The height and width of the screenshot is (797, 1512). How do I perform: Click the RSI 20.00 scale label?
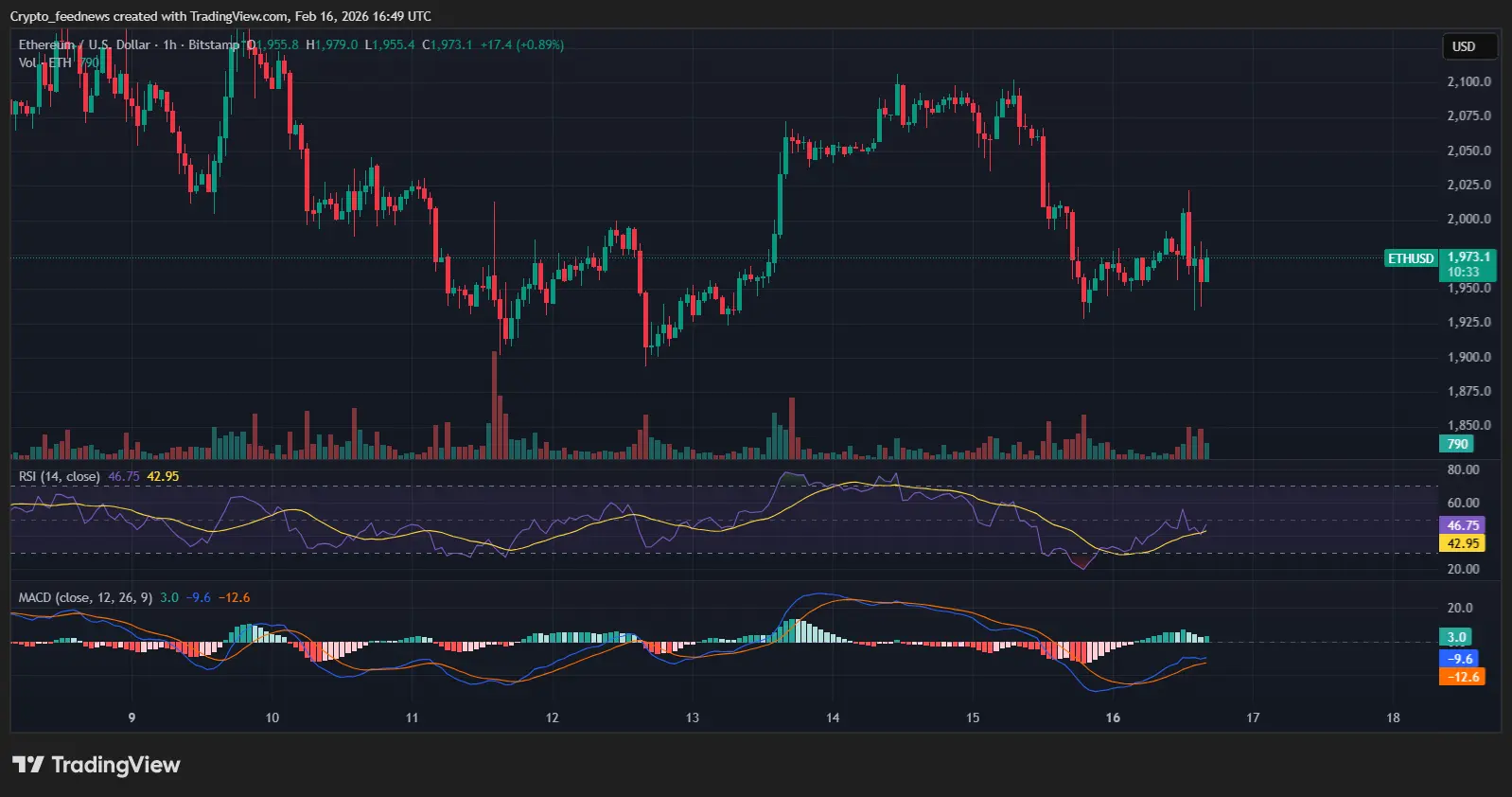[x=1463, y=569]
